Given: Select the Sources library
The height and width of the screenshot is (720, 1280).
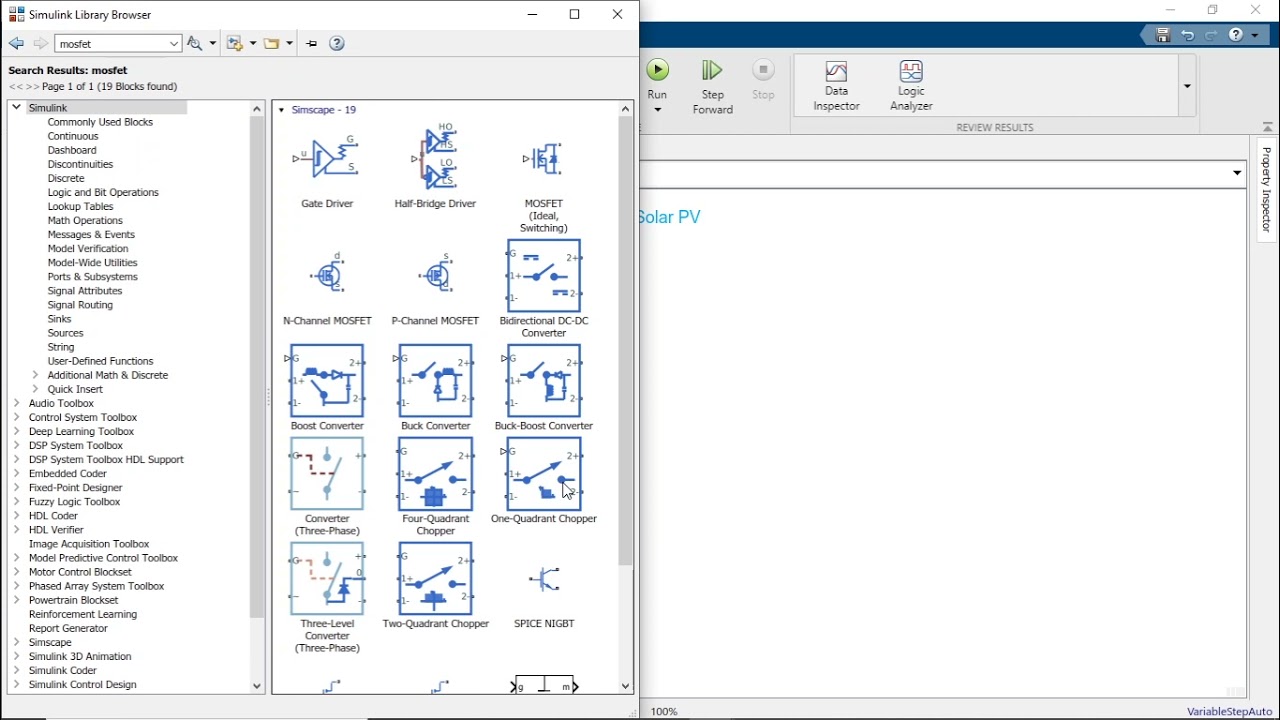Looking at the screenshot, I should 65,333.
